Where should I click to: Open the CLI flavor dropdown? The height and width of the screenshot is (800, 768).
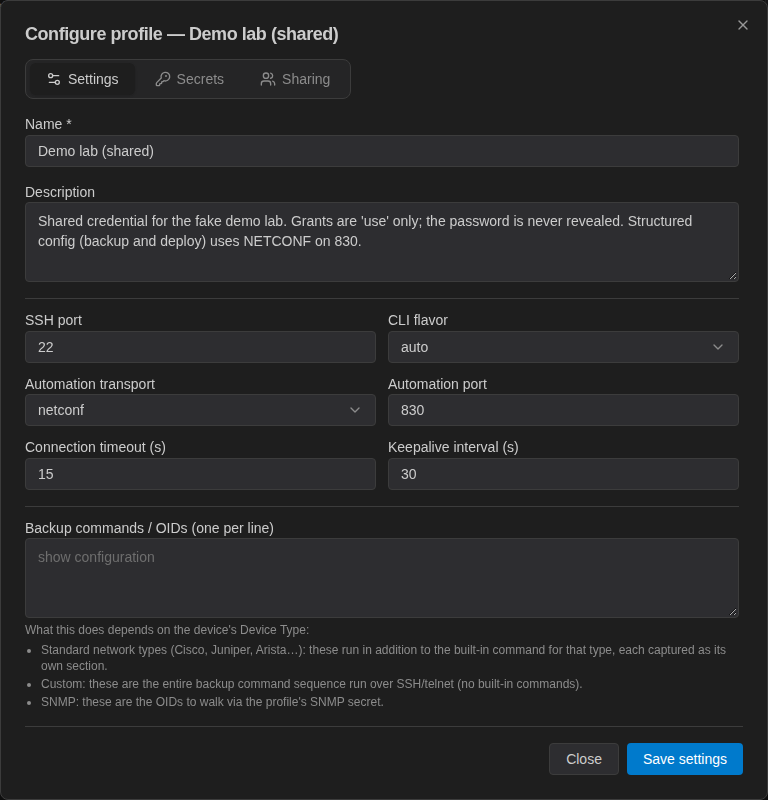[563, 347]
